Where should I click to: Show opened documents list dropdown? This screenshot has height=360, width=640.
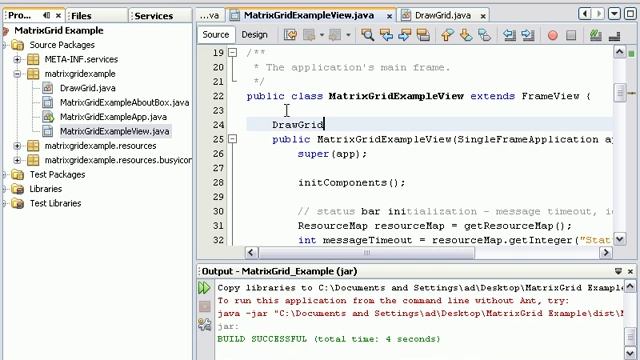pyautogui.click(x=614, y=14)
